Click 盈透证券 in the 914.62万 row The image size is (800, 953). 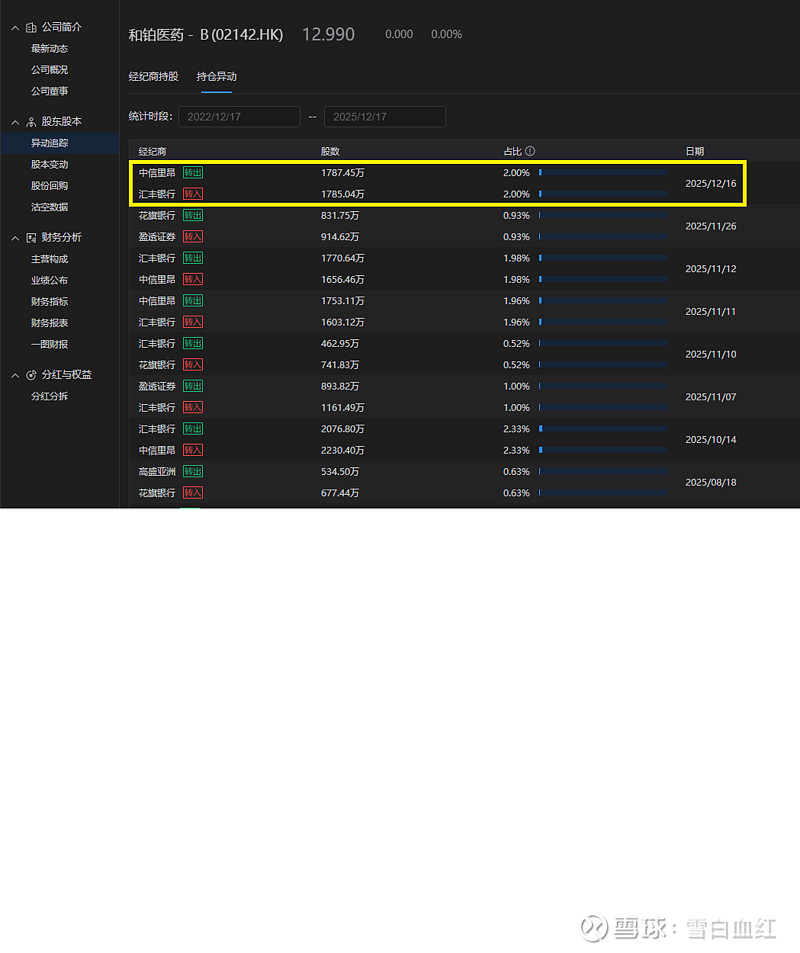157,237
